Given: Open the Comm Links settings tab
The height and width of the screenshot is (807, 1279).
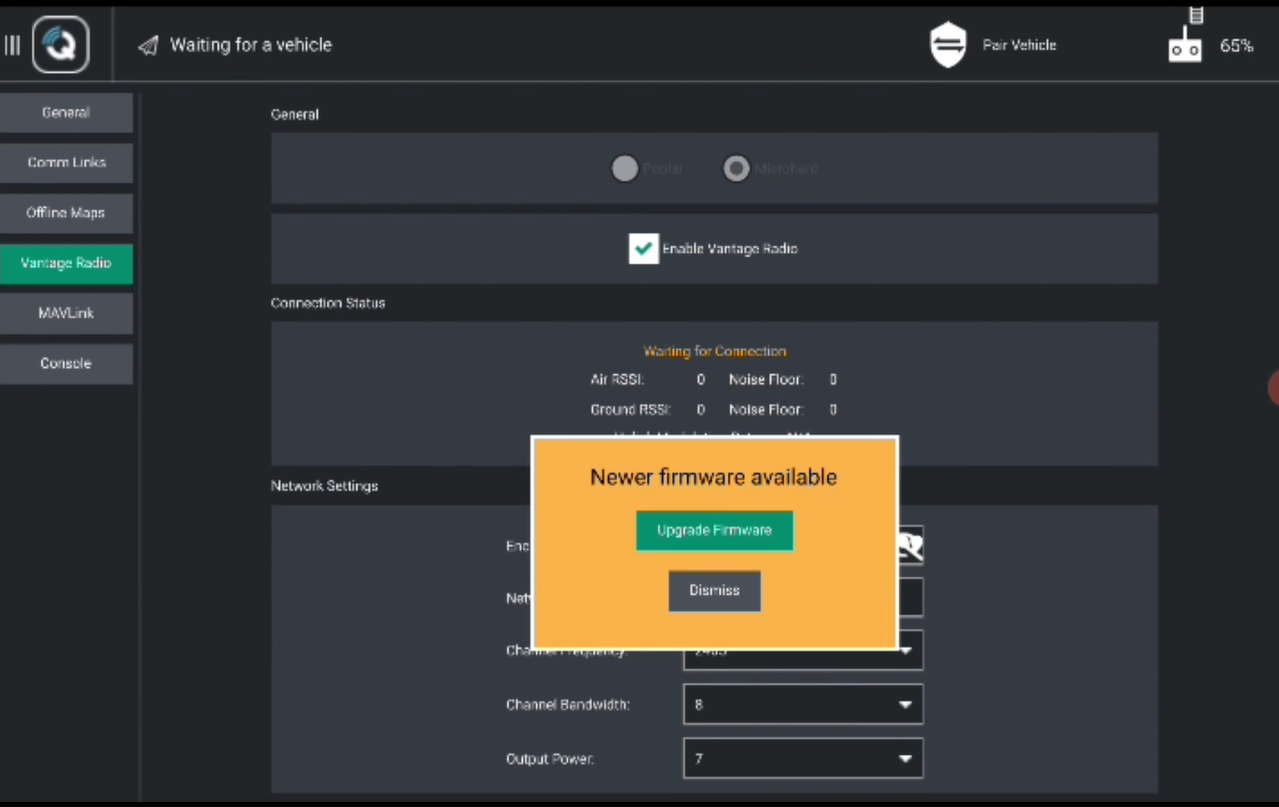Looking at the screenshot, I should click(66, 163).
